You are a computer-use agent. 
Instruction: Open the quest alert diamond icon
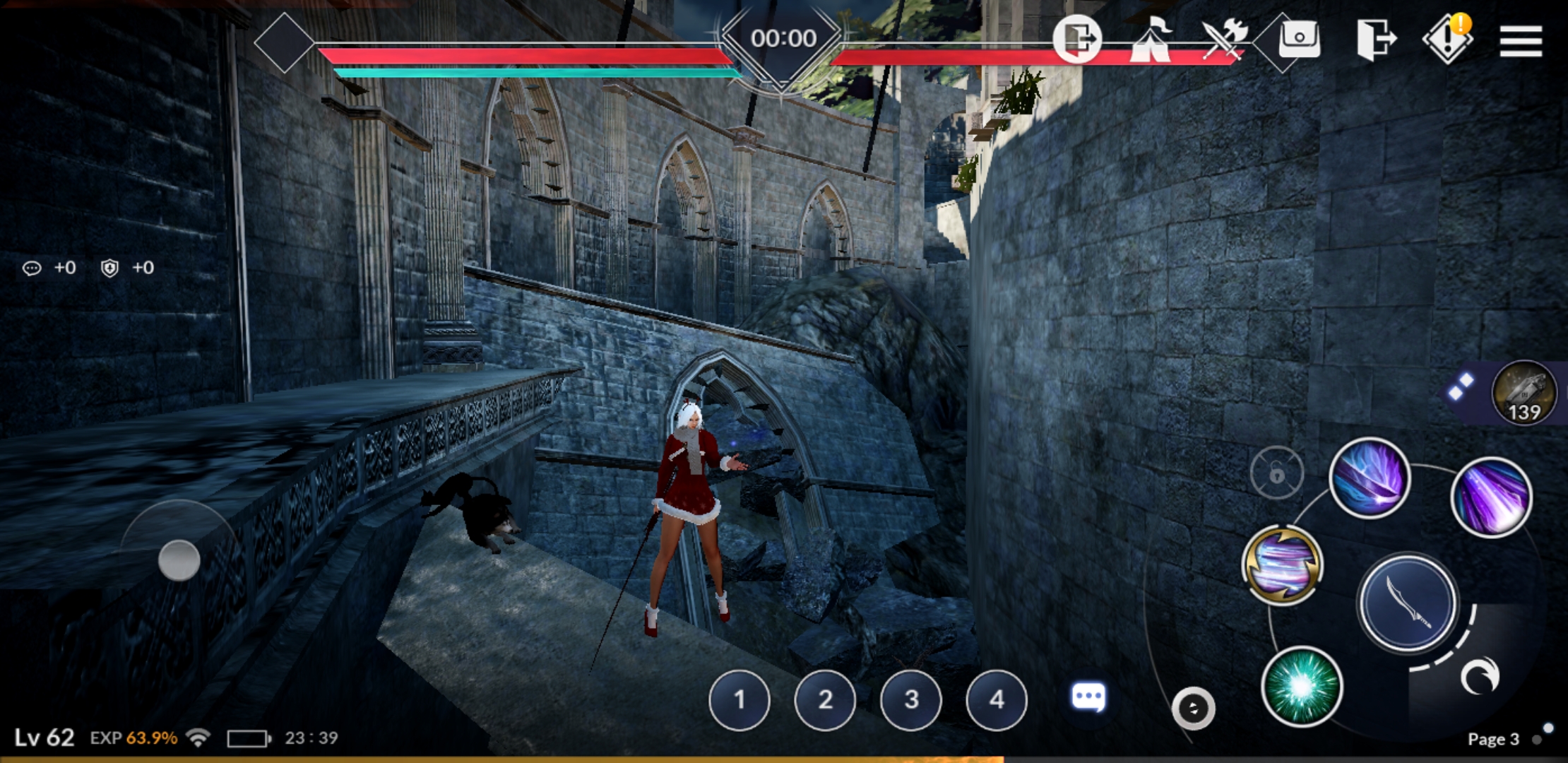[1448, 39]
